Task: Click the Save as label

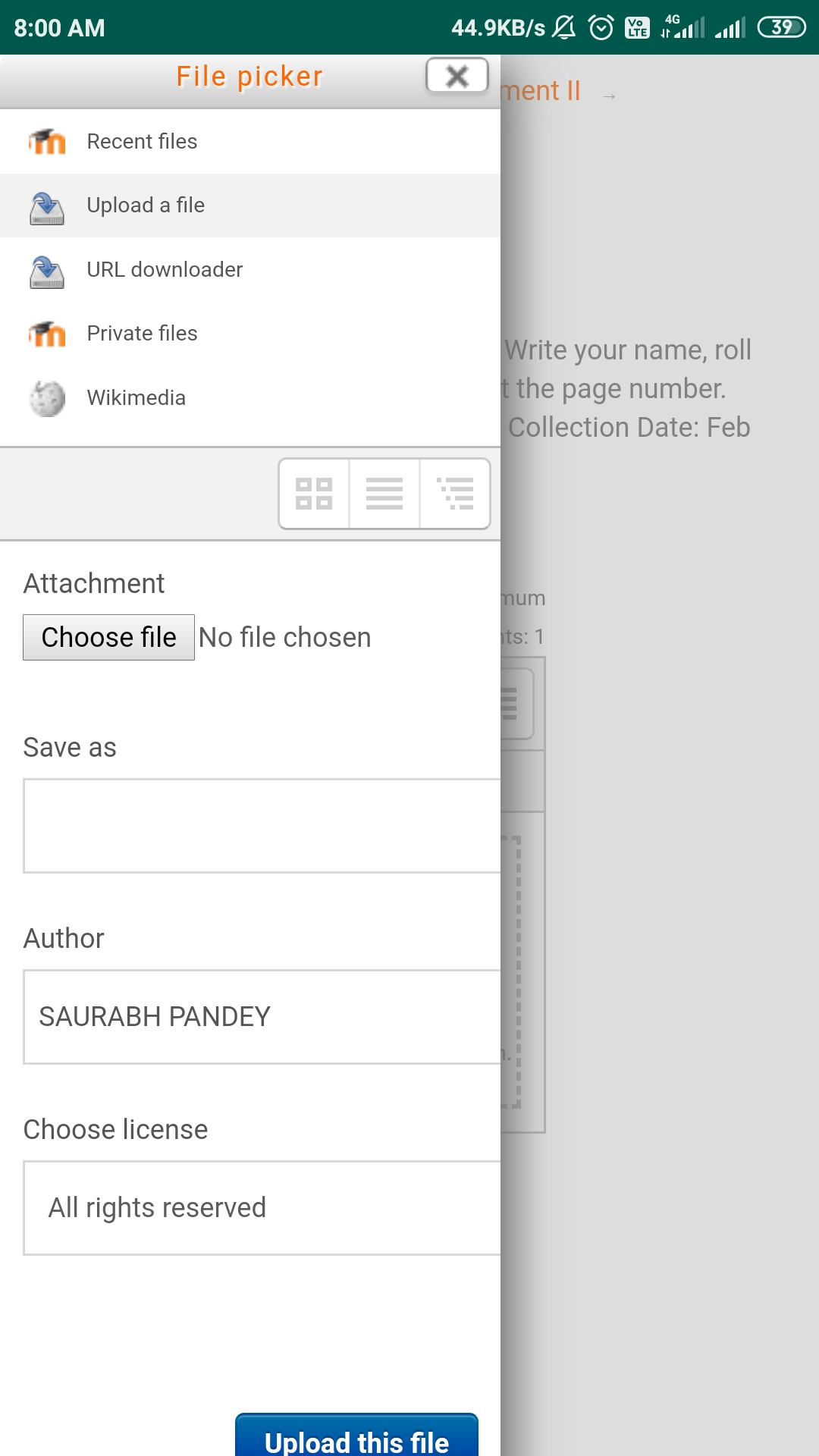Action: point(70,748)
